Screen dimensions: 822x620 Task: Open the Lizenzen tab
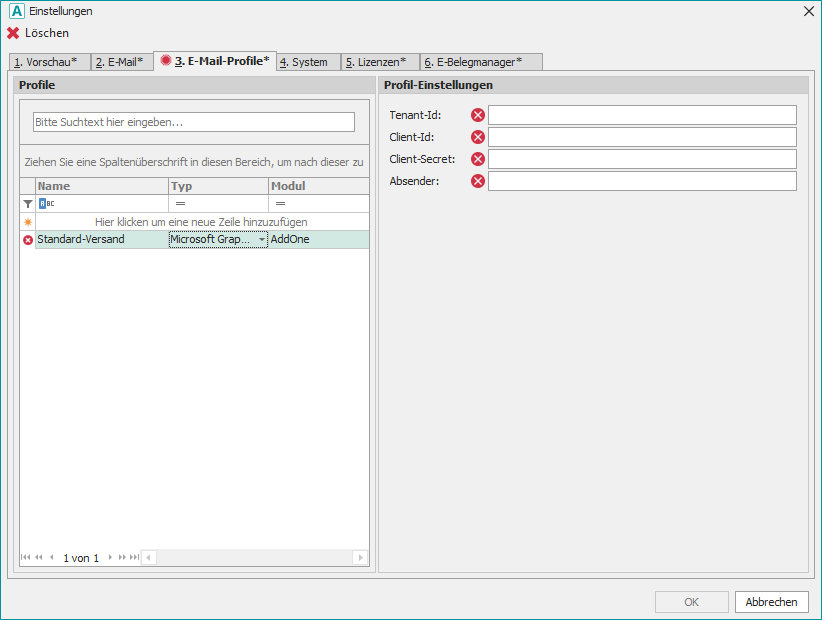click(380, 62)
